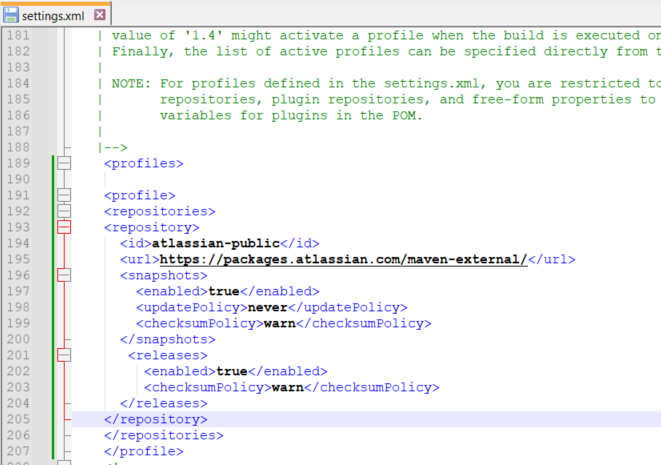Screen dimensions: 661x465
Task: Click the comment end marker '|-->' on line 188
Action: [113, 148]
